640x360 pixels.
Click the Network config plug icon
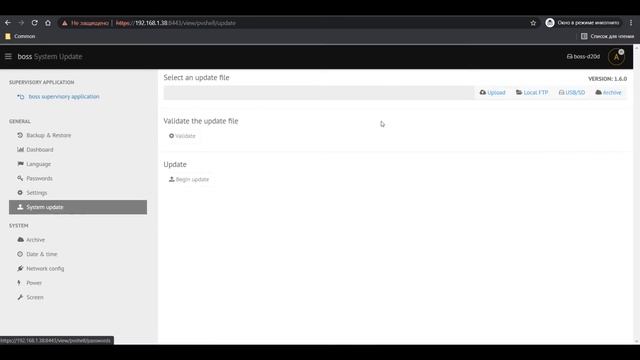tap(20, 268)
